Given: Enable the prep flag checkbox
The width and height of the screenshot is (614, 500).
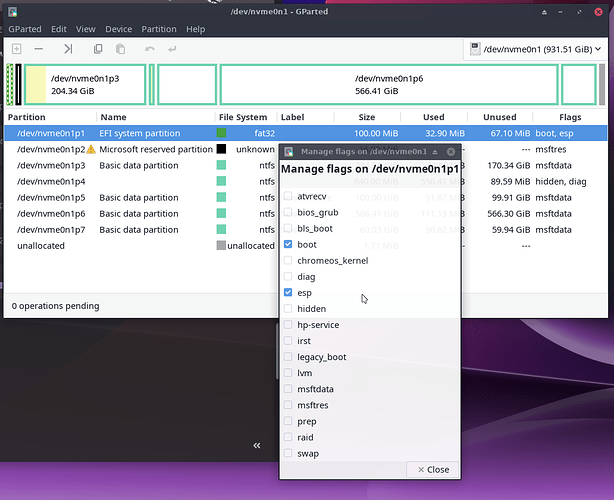Looking at the screenshot, I should coord(288,421).
